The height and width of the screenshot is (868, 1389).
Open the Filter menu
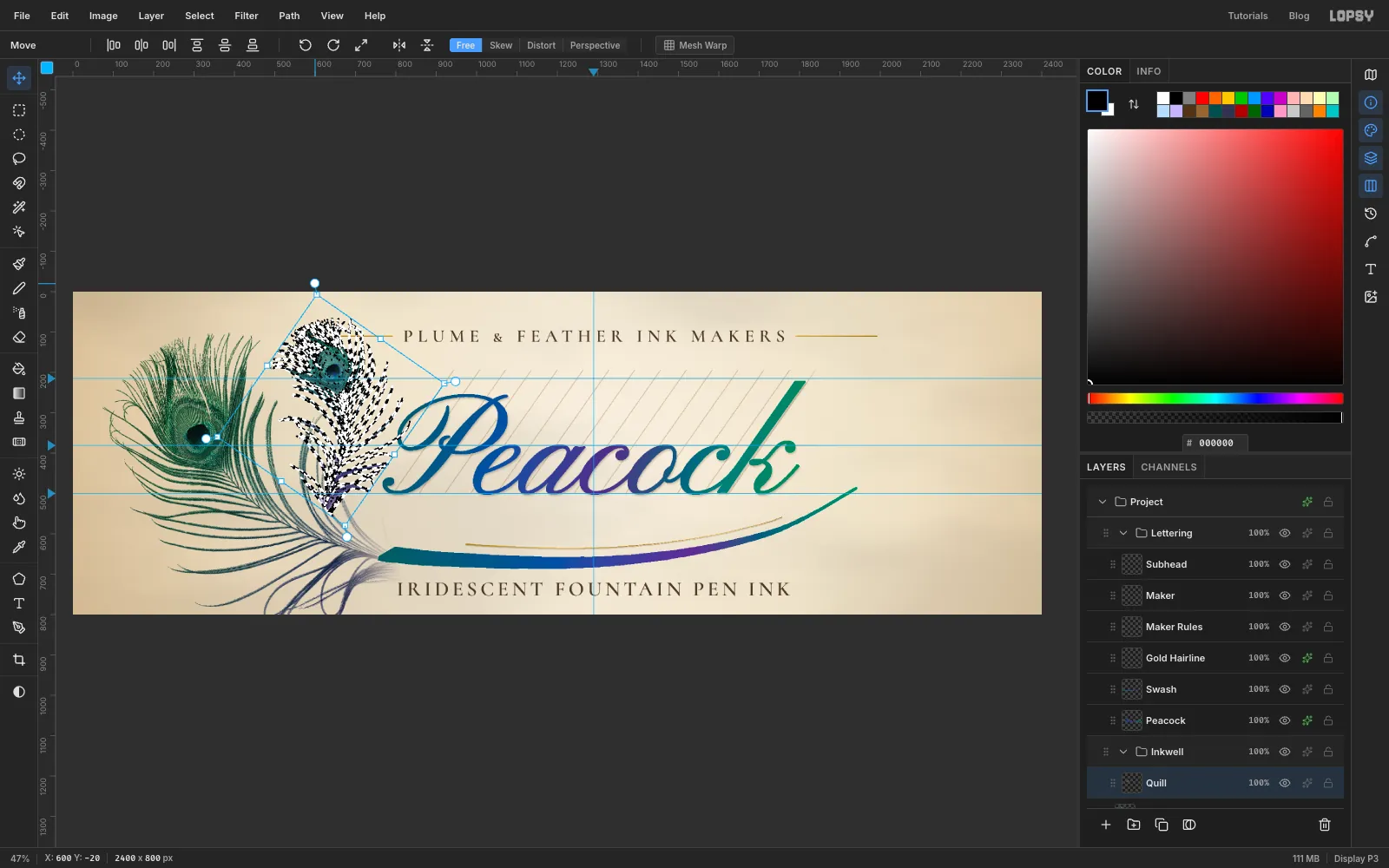pos(247,16)
